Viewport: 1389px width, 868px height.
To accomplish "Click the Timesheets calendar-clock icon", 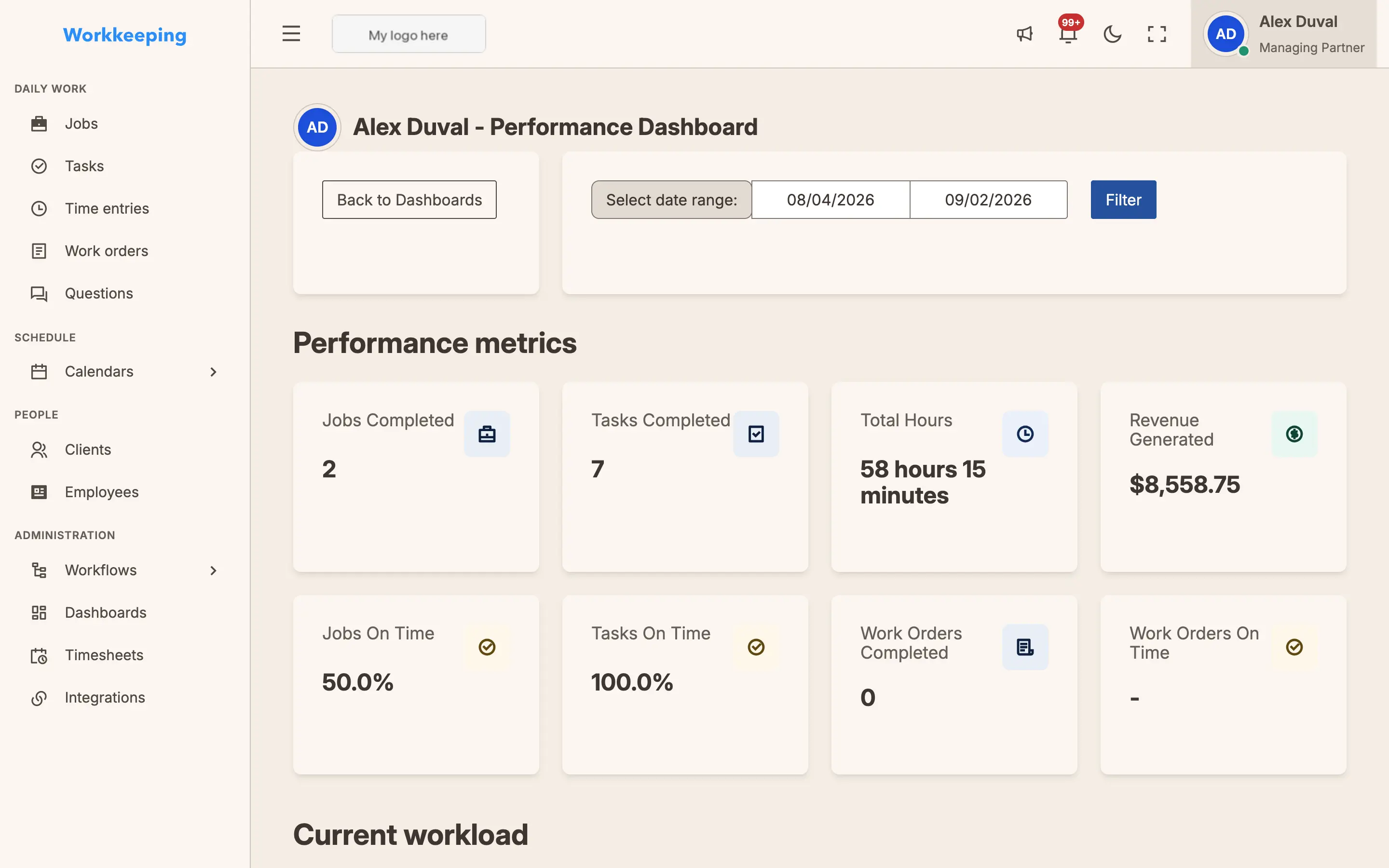I will click(x=39, y=655).
